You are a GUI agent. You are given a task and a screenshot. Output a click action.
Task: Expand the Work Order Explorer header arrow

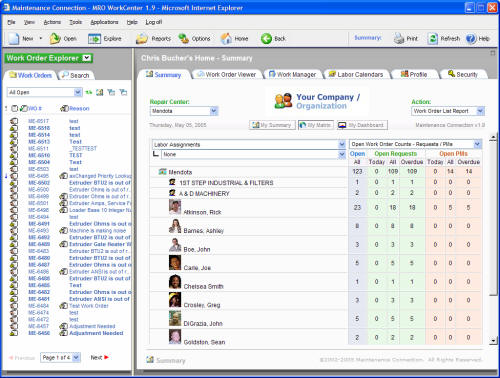87,58
